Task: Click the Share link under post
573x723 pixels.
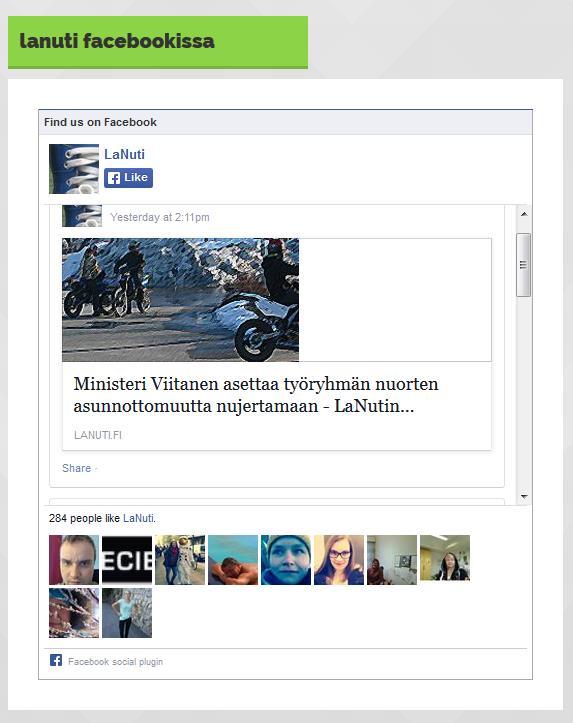Action: click(77, 468)
